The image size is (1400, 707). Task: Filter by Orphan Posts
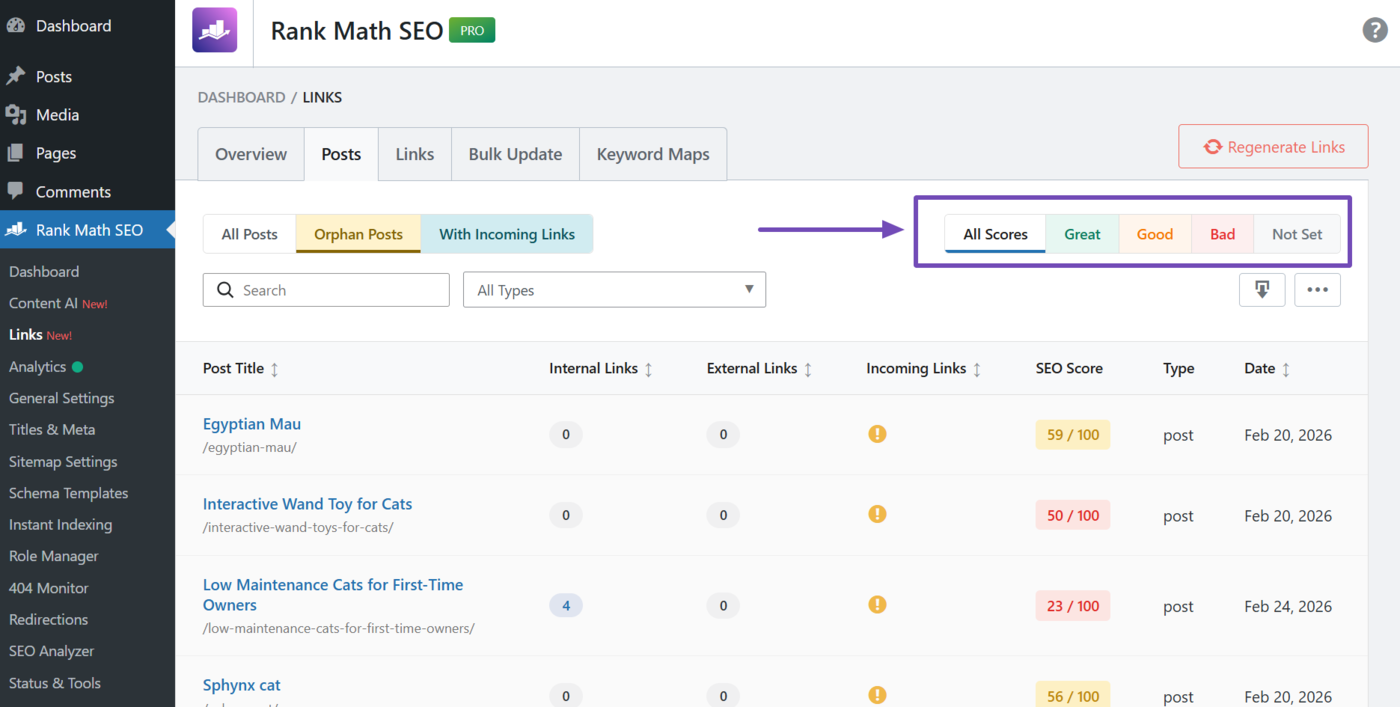(357, 233)
